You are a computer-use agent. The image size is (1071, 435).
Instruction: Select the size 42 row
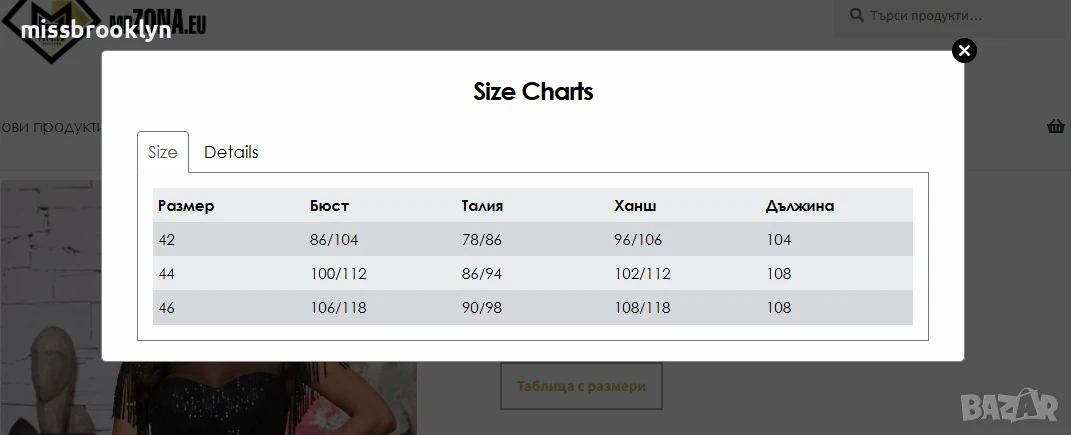[x=533, y=239]
